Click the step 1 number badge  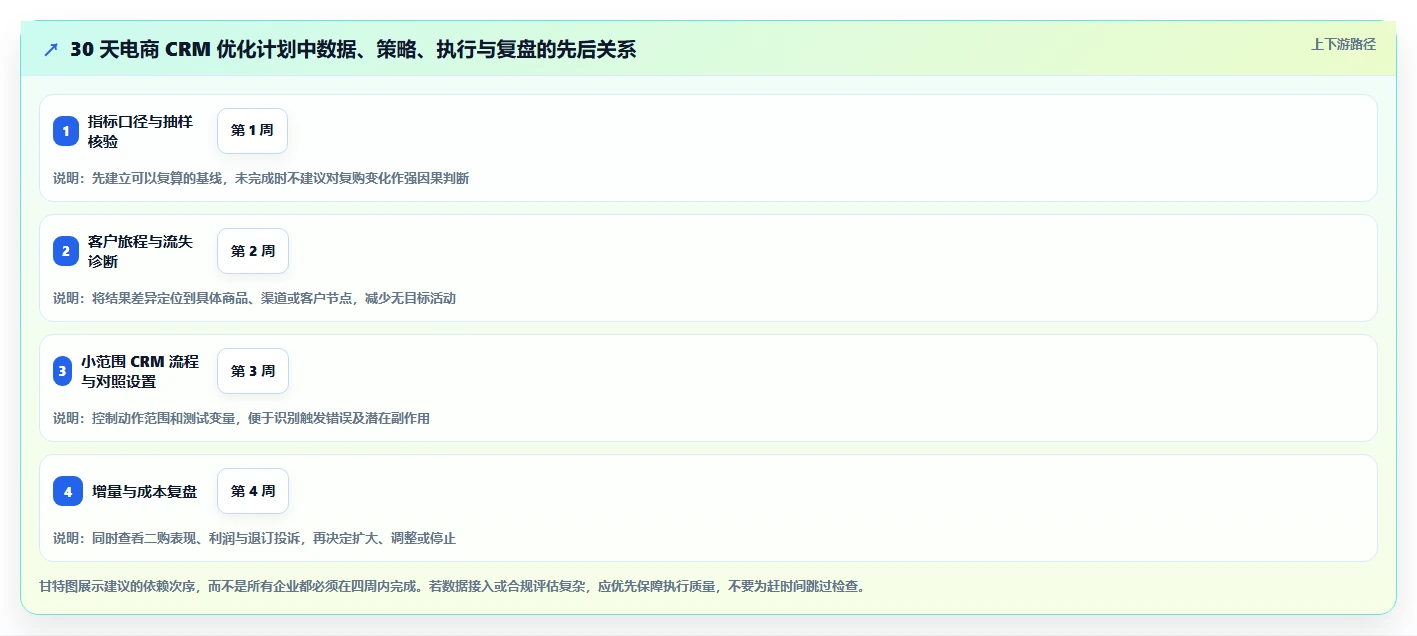66,131
